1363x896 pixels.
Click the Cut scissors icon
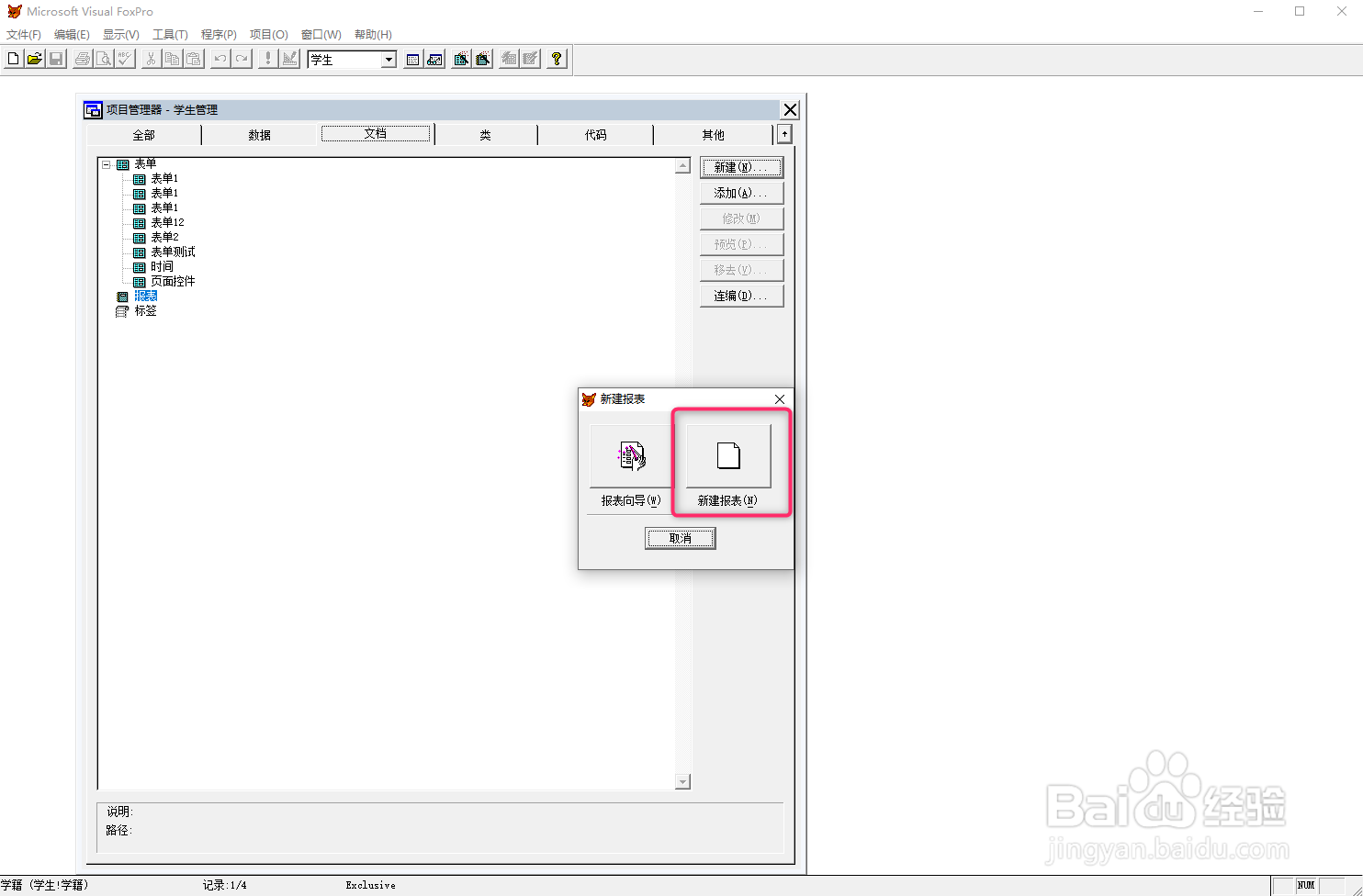(151, 59)
